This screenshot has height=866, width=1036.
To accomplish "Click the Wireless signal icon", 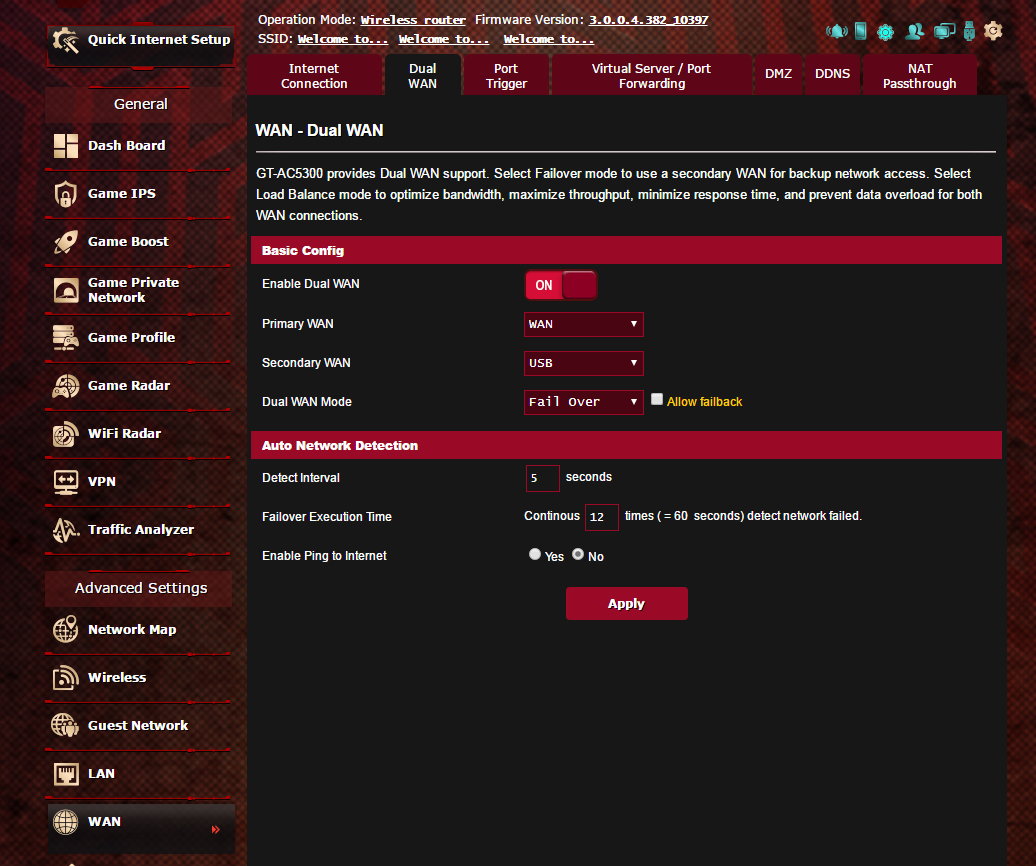I will pos(65,678).
